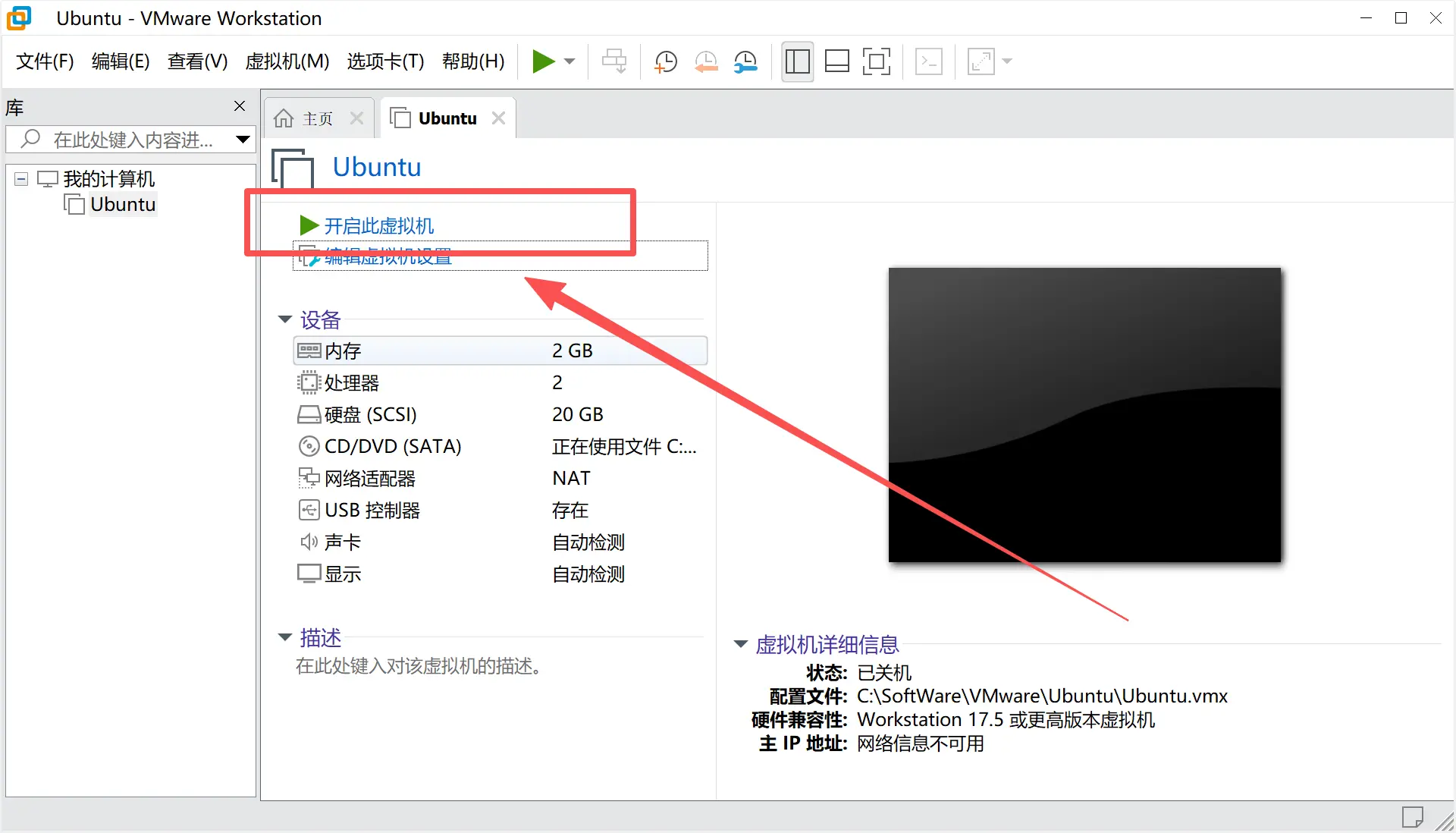Click the 正在使用文件 CD/DVD value
The width and height of the screenshot is (1456, 833).
[624, 446]
